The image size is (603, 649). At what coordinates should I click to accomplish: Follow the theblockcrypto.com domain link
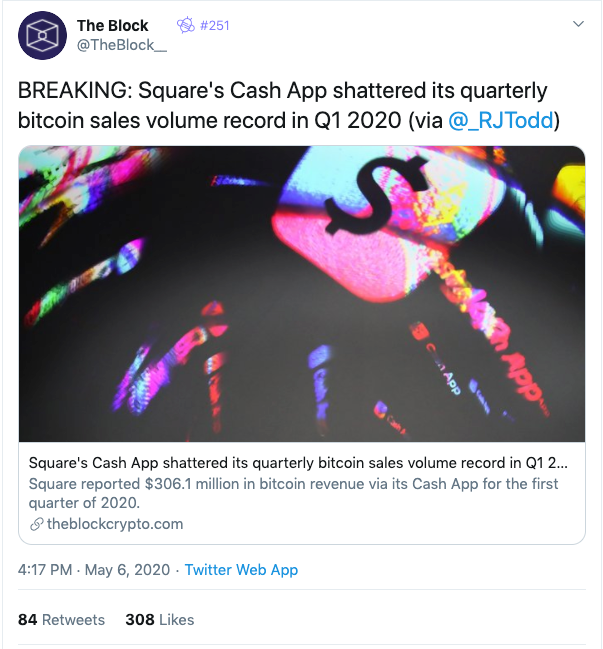click(x=115, y=524)
